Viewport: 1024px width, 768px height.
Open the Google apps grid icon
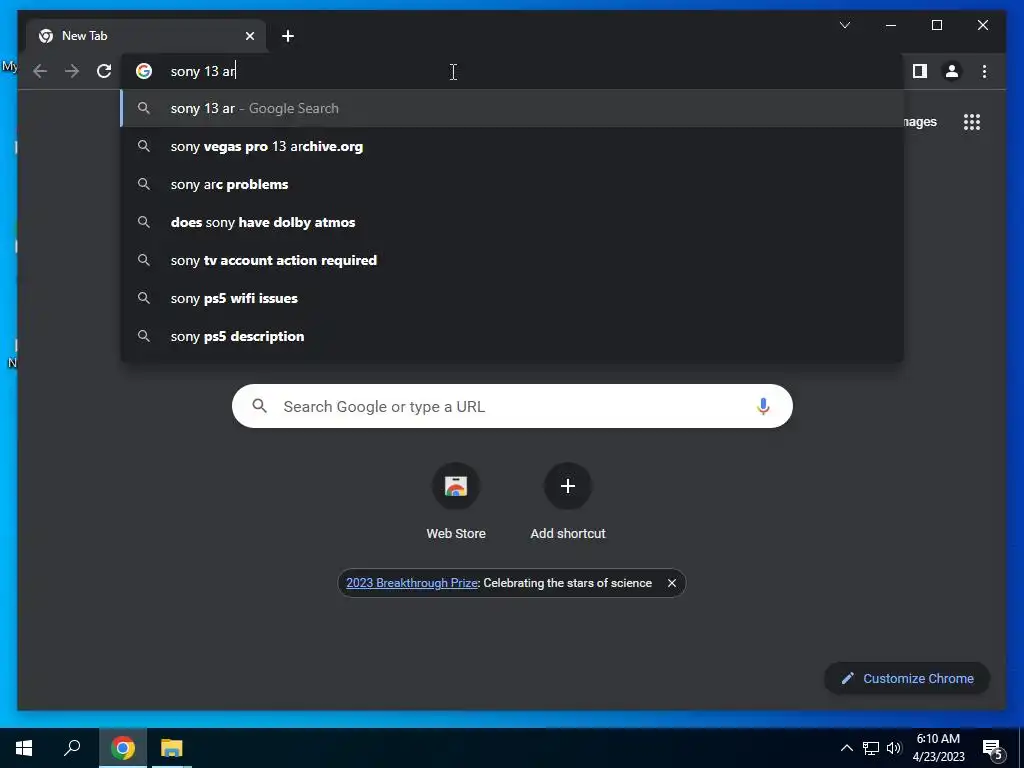pos(972,122)
